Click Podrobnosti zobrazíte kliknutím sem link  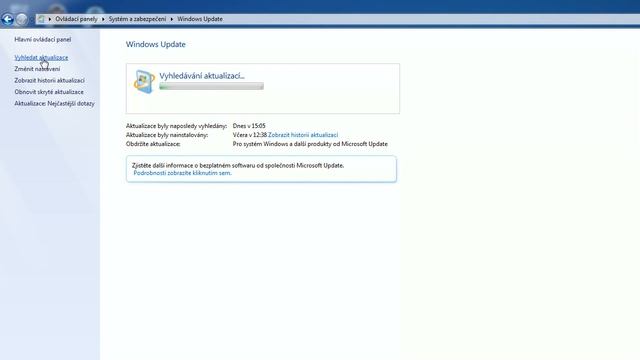point(182,173)
